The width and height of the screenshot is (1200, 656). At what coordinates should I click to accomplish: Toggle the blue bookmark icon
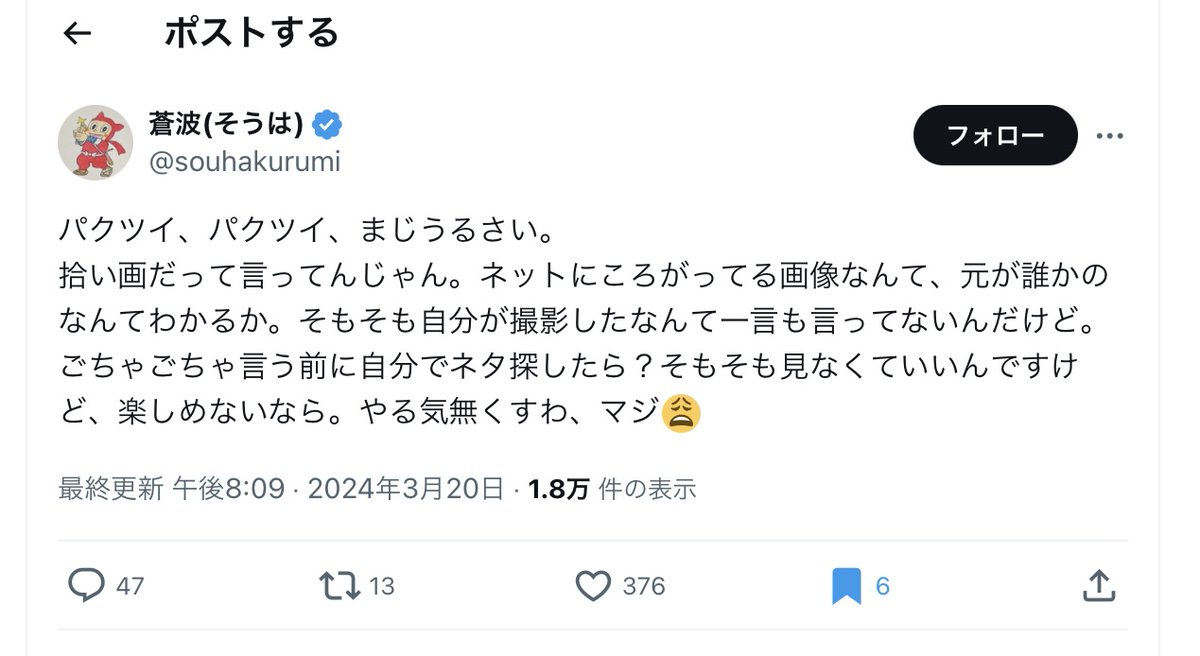pos(846,585)
